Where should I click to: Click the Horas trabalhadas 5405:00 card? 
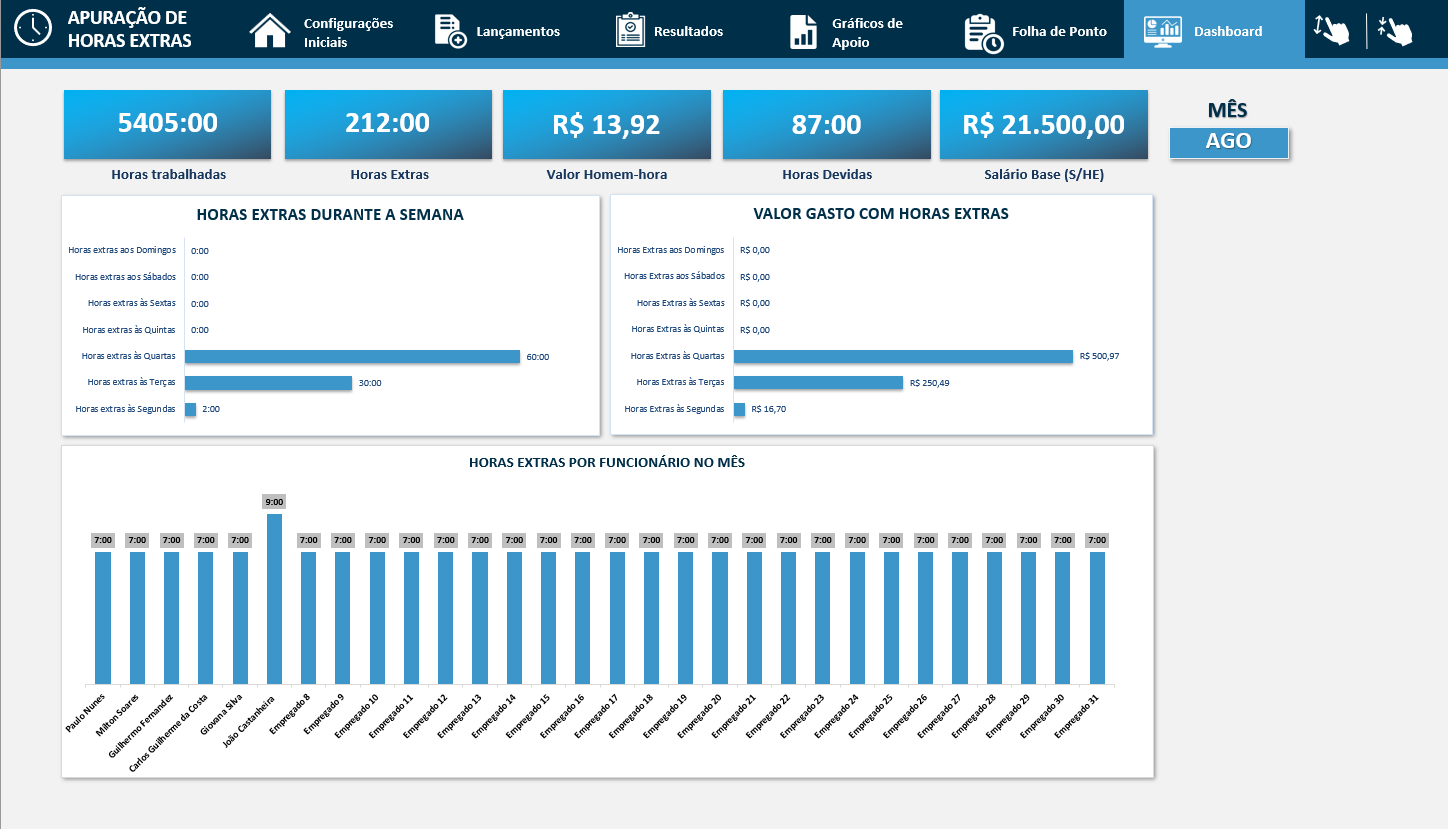(167, 124)
